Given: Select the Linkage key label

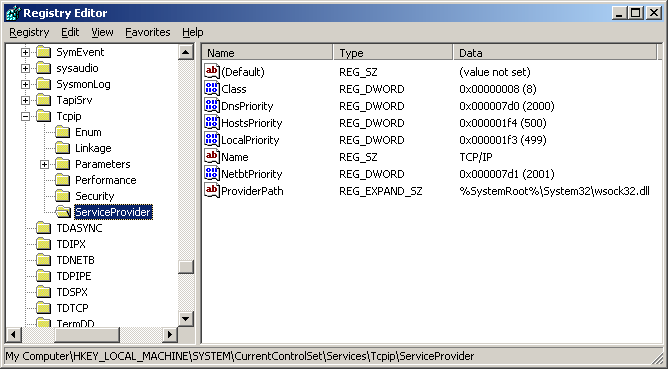Looking at the screenshot, I should (x=93, y=148).
